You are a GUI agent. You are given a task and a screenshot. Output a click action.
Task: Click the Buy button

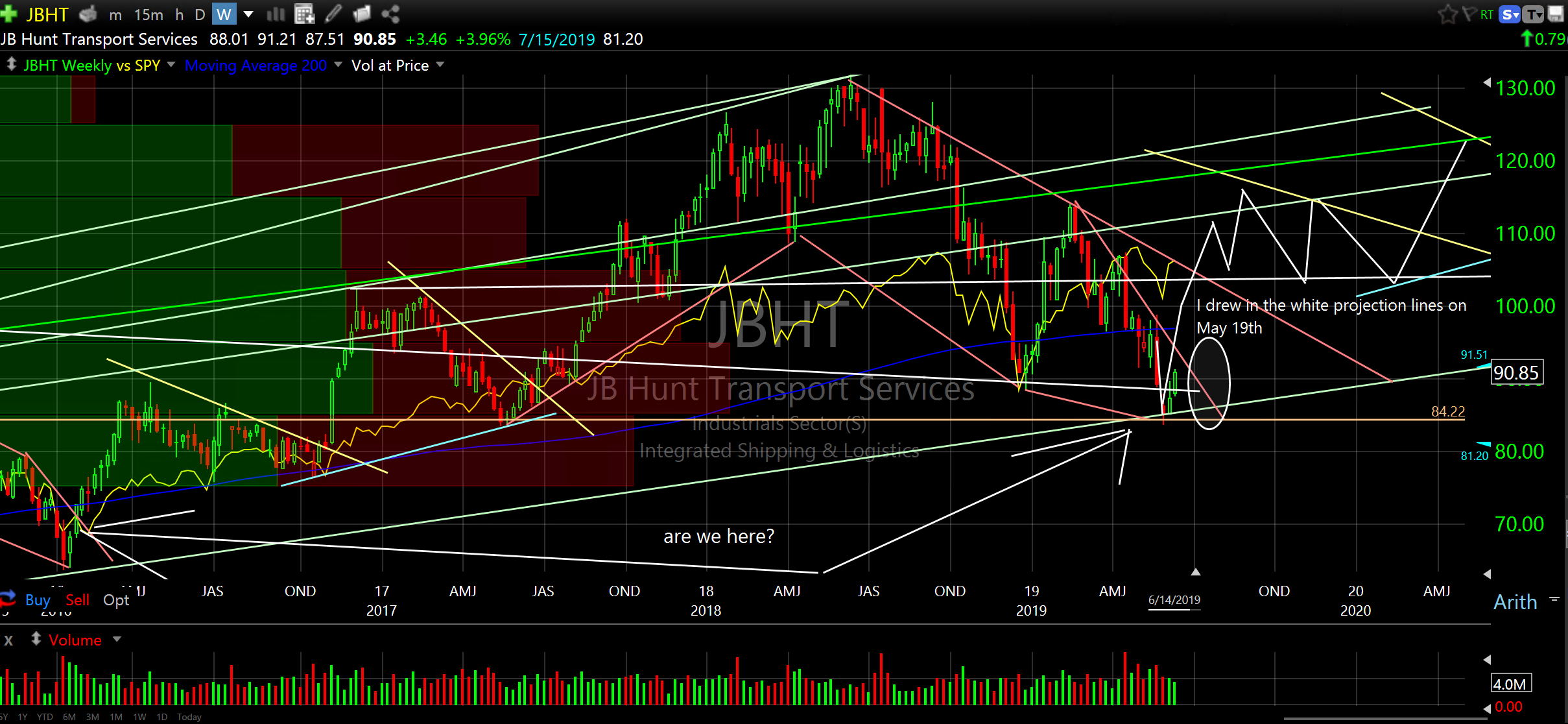[x=37, y=600]
